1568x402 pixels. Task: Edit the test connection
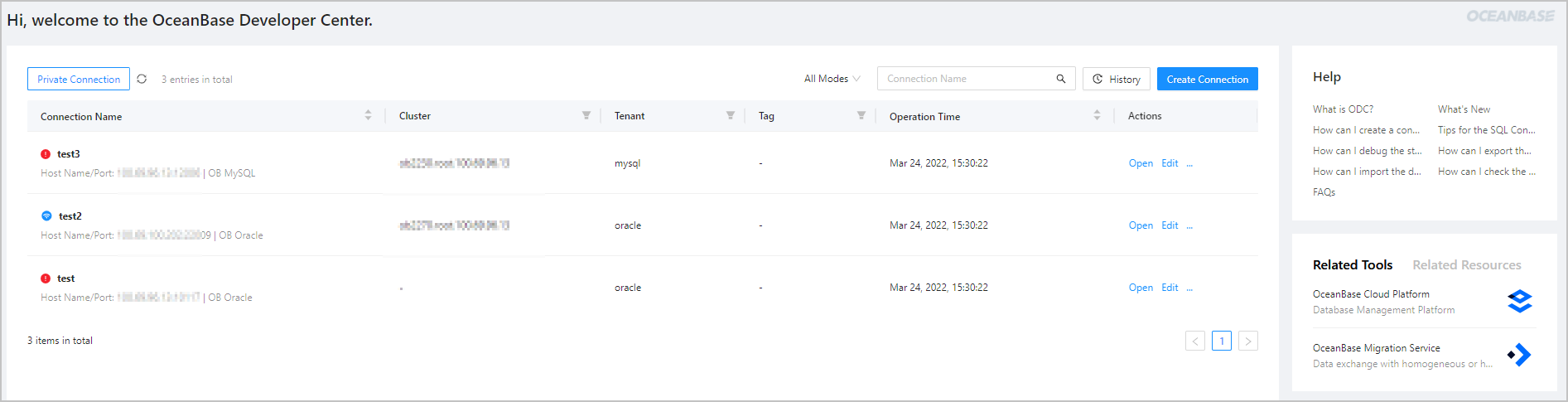coord(1170,288)
